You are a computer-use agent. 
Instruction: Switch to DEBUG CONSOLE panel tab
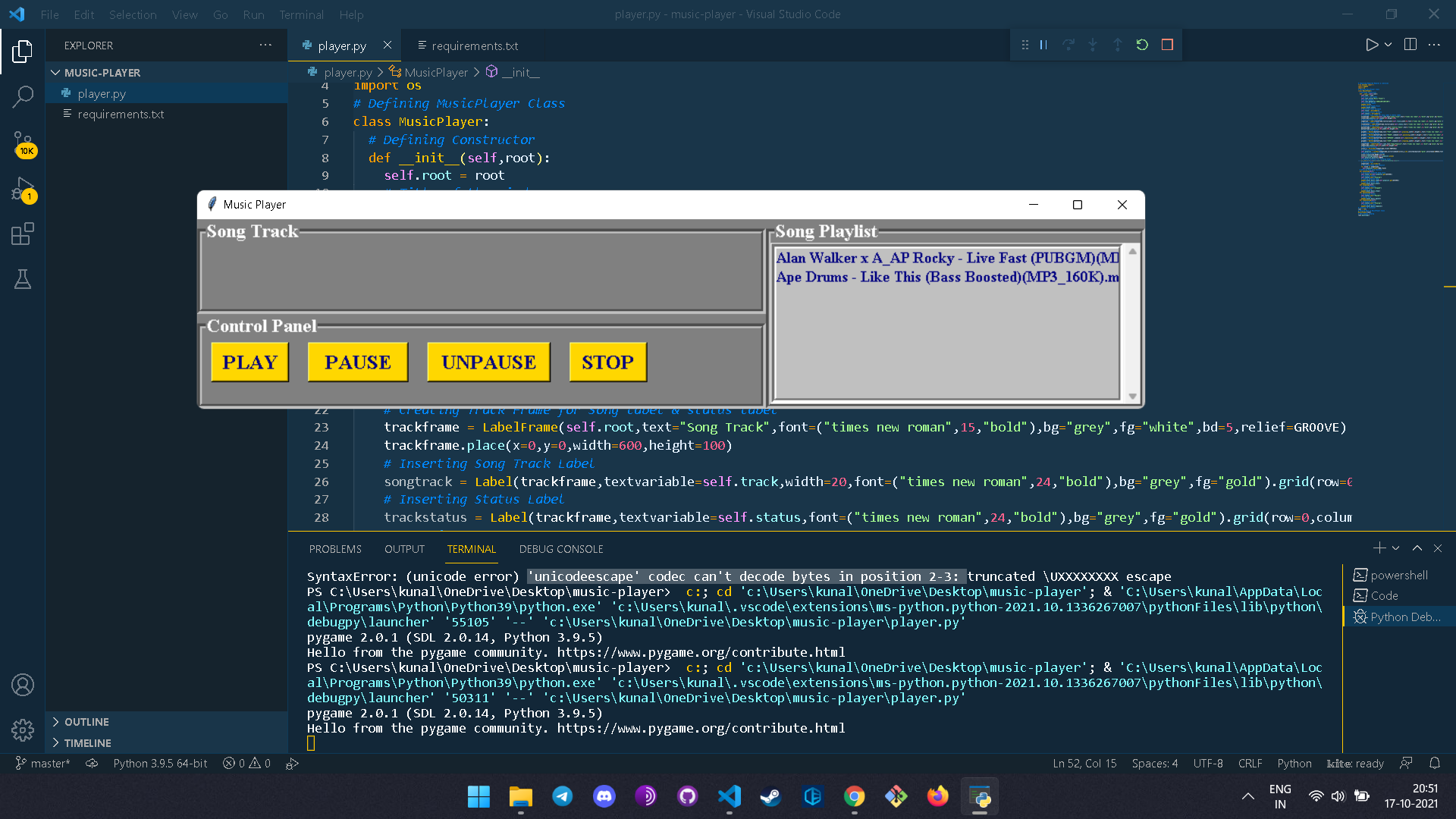coord(561,549)
